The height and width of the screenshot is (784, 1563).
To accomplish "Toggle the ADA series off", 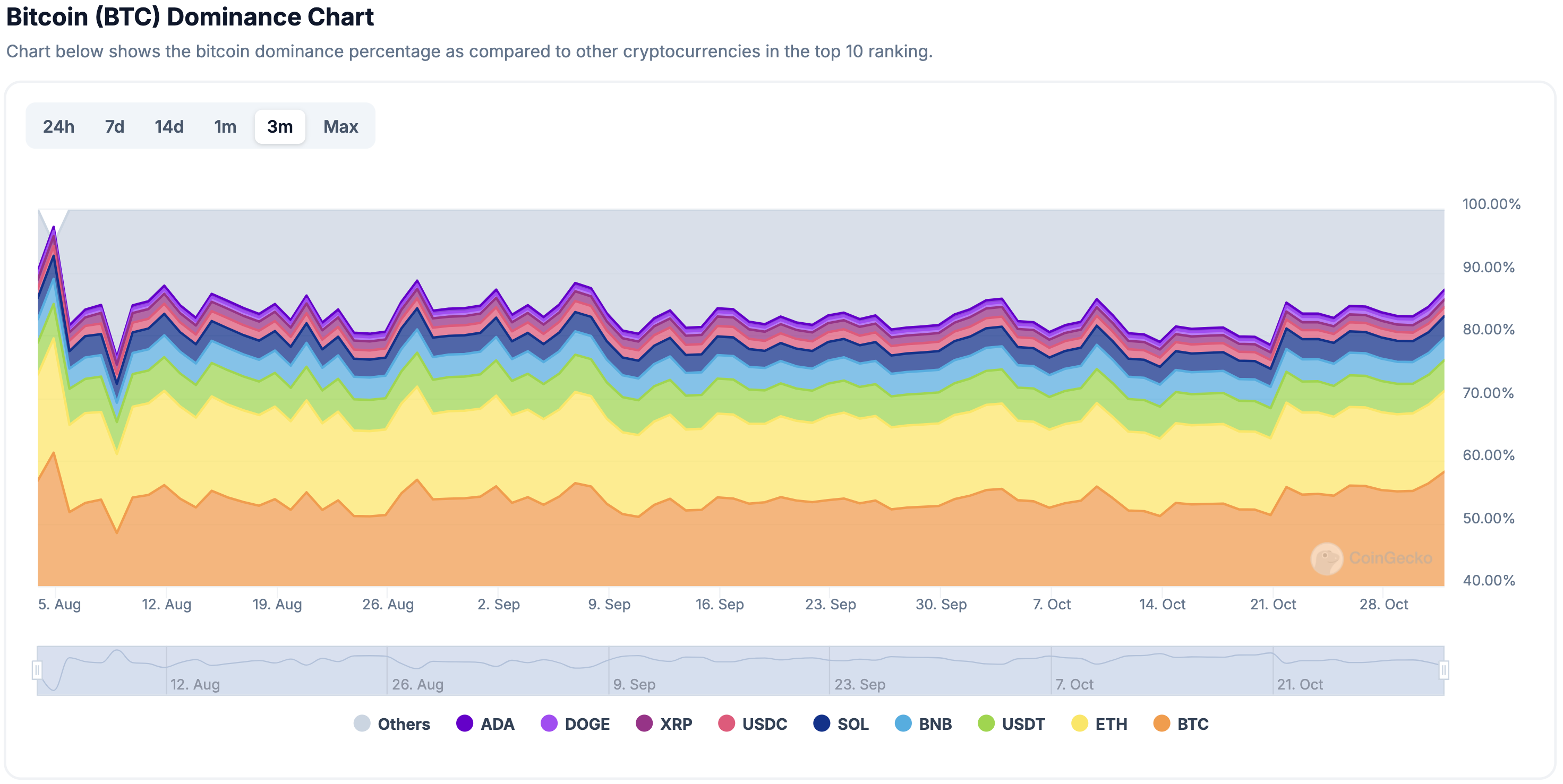I will point(465,723).
